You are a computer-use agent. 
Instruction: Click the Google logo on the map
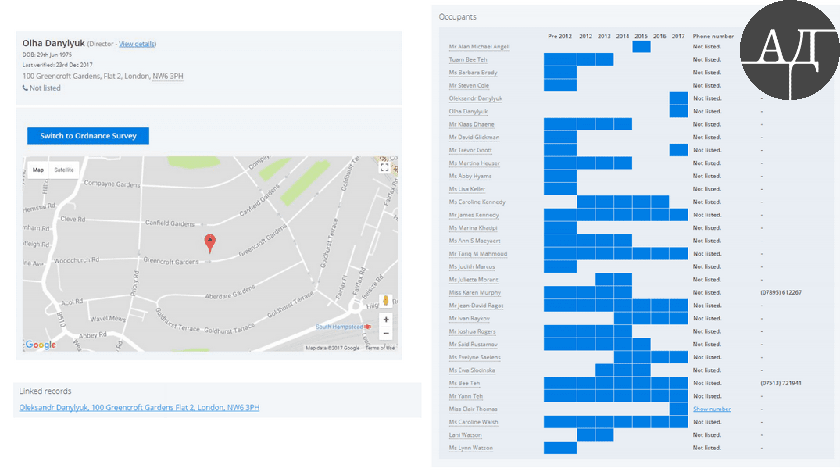coord(40,345)
